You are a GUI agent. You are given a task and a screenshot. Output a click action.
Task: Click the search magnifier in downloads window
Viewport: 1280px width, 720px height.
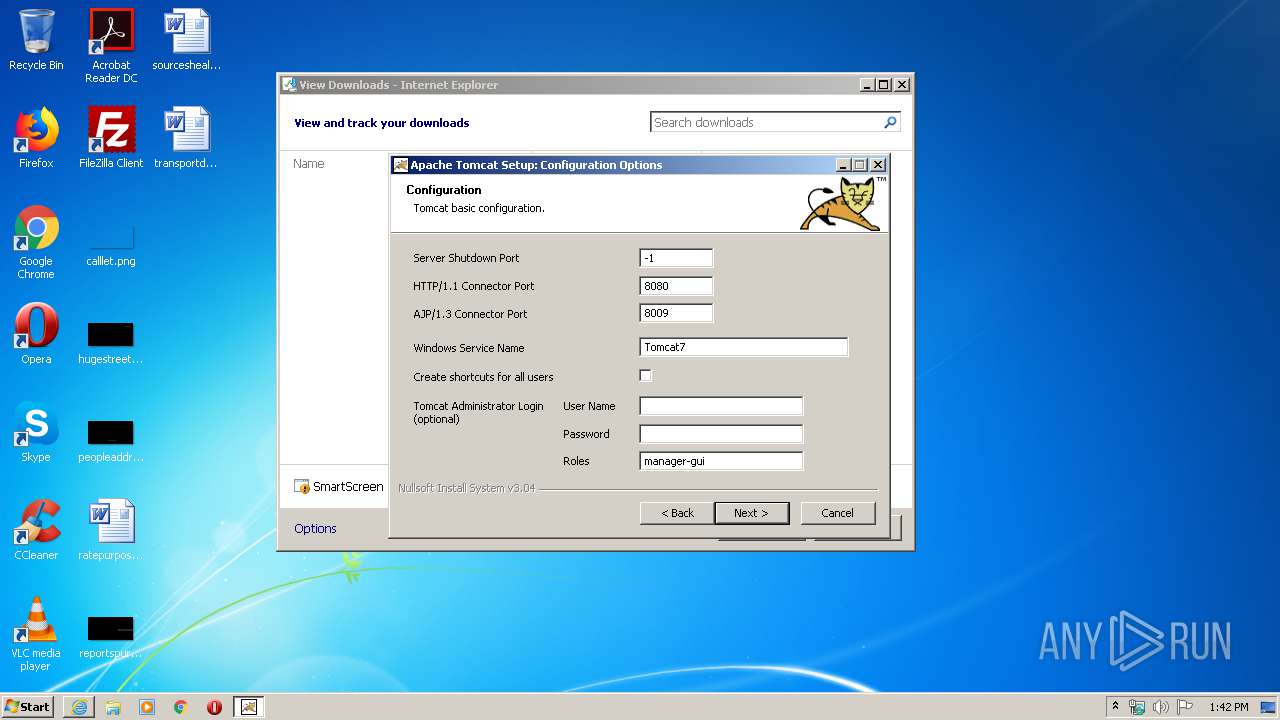point(890,122)
